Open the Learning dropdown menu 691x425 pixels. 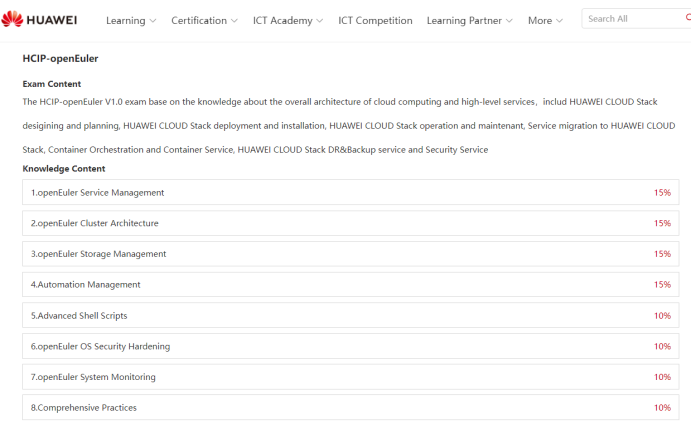pos(131,20)
